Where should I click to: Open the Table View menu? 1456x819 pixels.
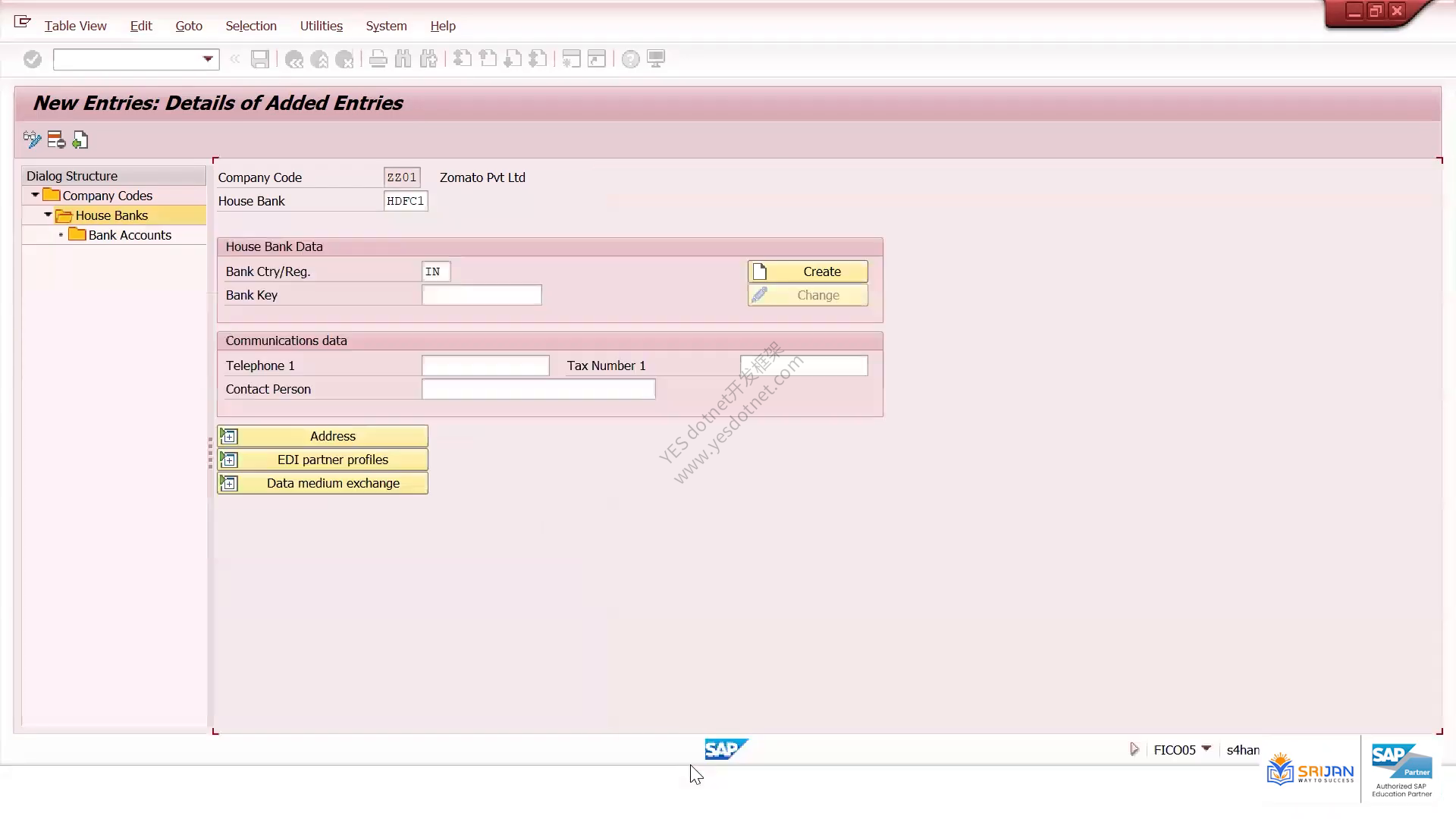[75, 26]
